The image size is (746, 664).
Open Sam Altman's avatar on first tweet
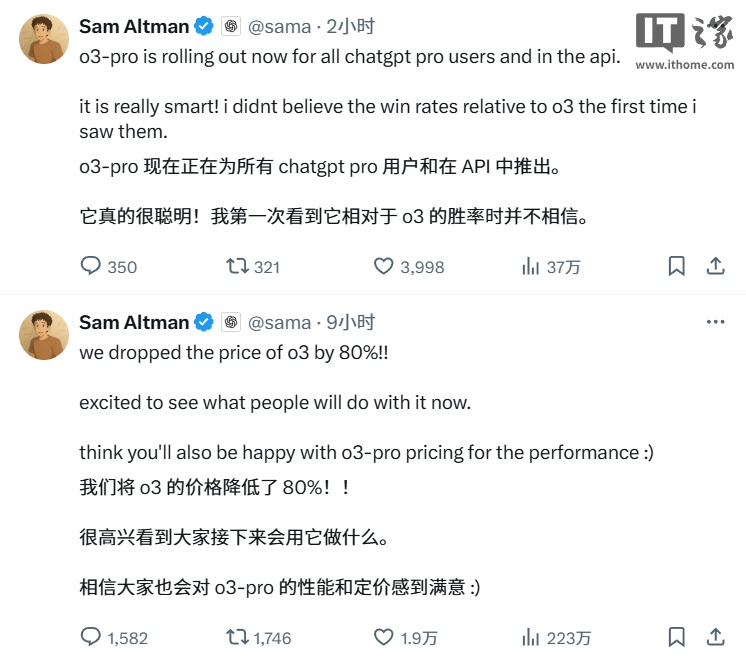pyautogui.click(x=44, y=39)
